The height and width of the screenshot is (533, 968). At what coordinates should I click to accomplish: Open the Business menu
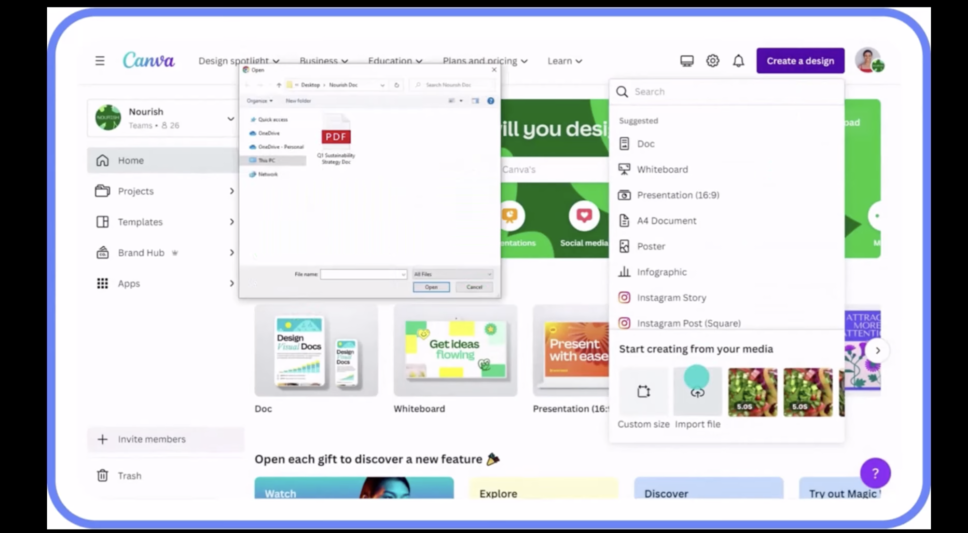(323, 61)
